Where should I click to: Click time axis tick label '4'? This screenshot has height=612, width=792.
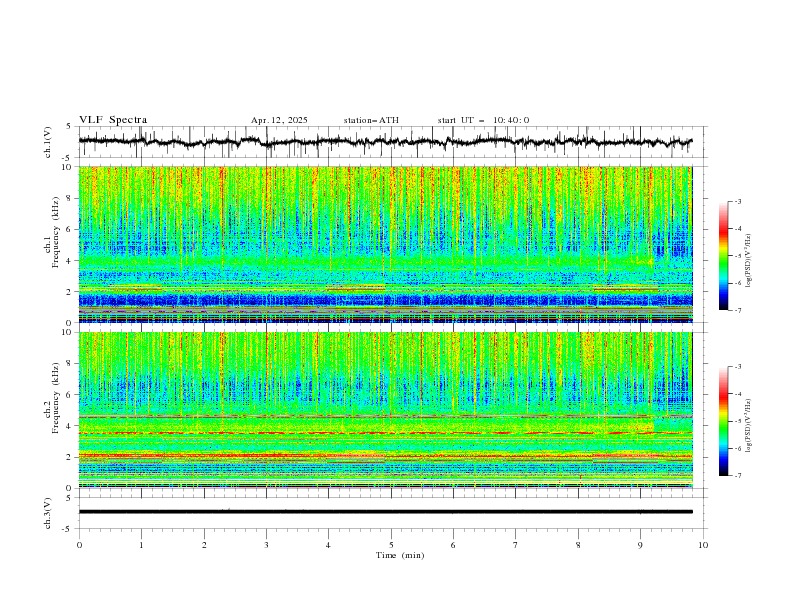point(328,545)
